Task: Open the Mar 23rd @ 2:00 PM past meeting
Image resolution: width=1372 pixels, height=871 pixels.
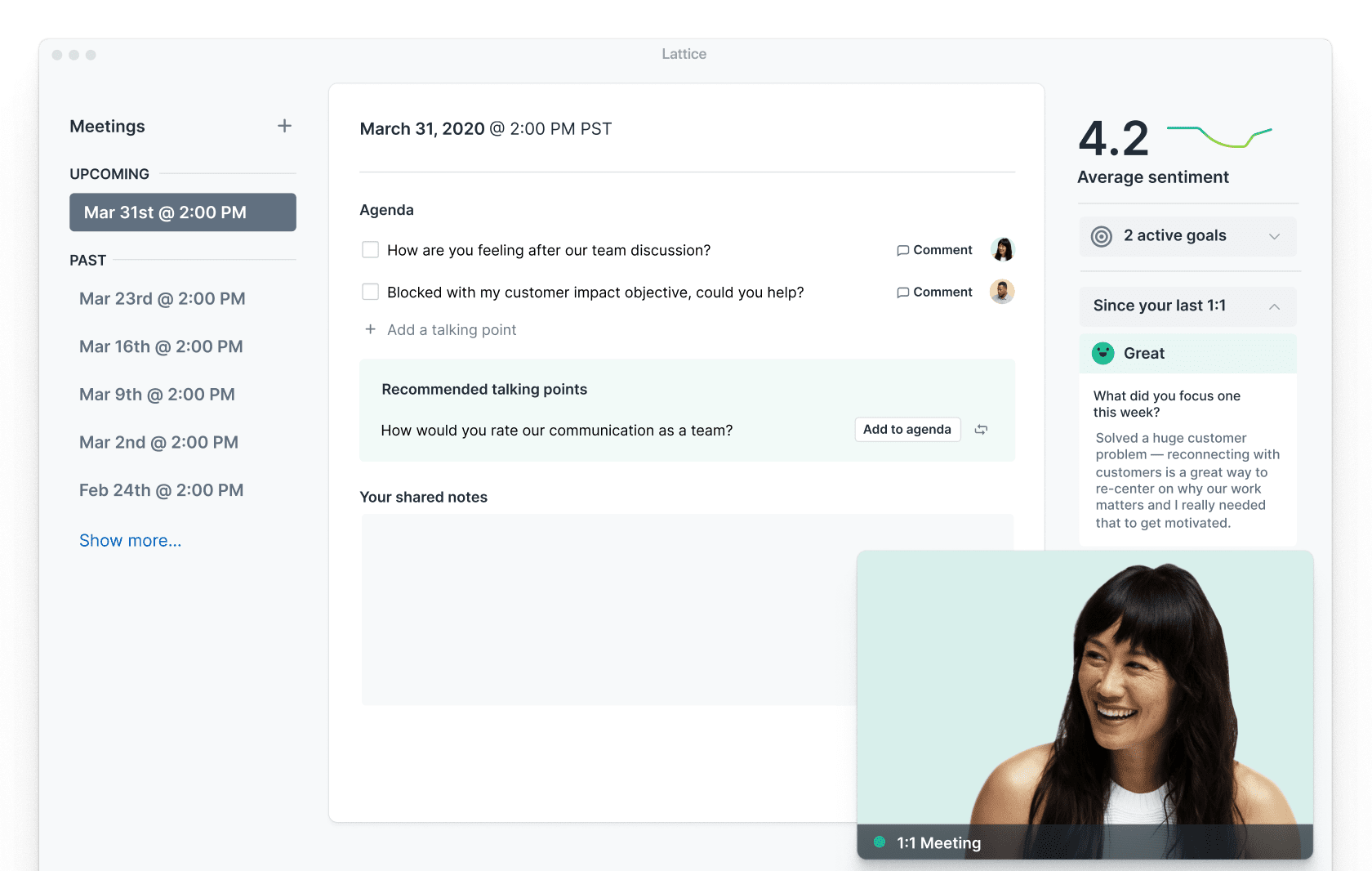Action: (163, 299)
